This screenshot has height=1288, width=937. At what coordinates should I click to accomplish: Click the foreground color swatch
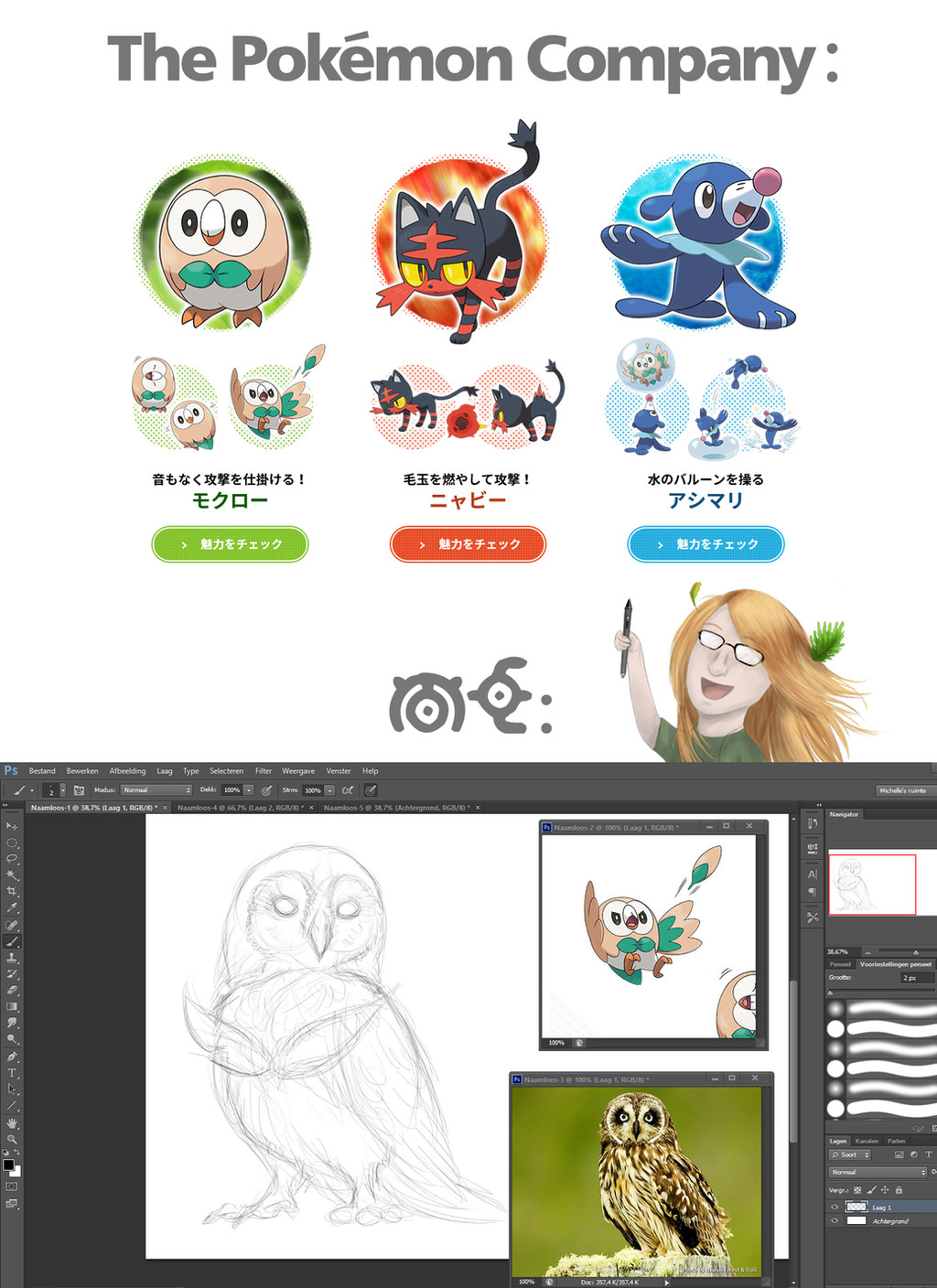click(8, 1165)
